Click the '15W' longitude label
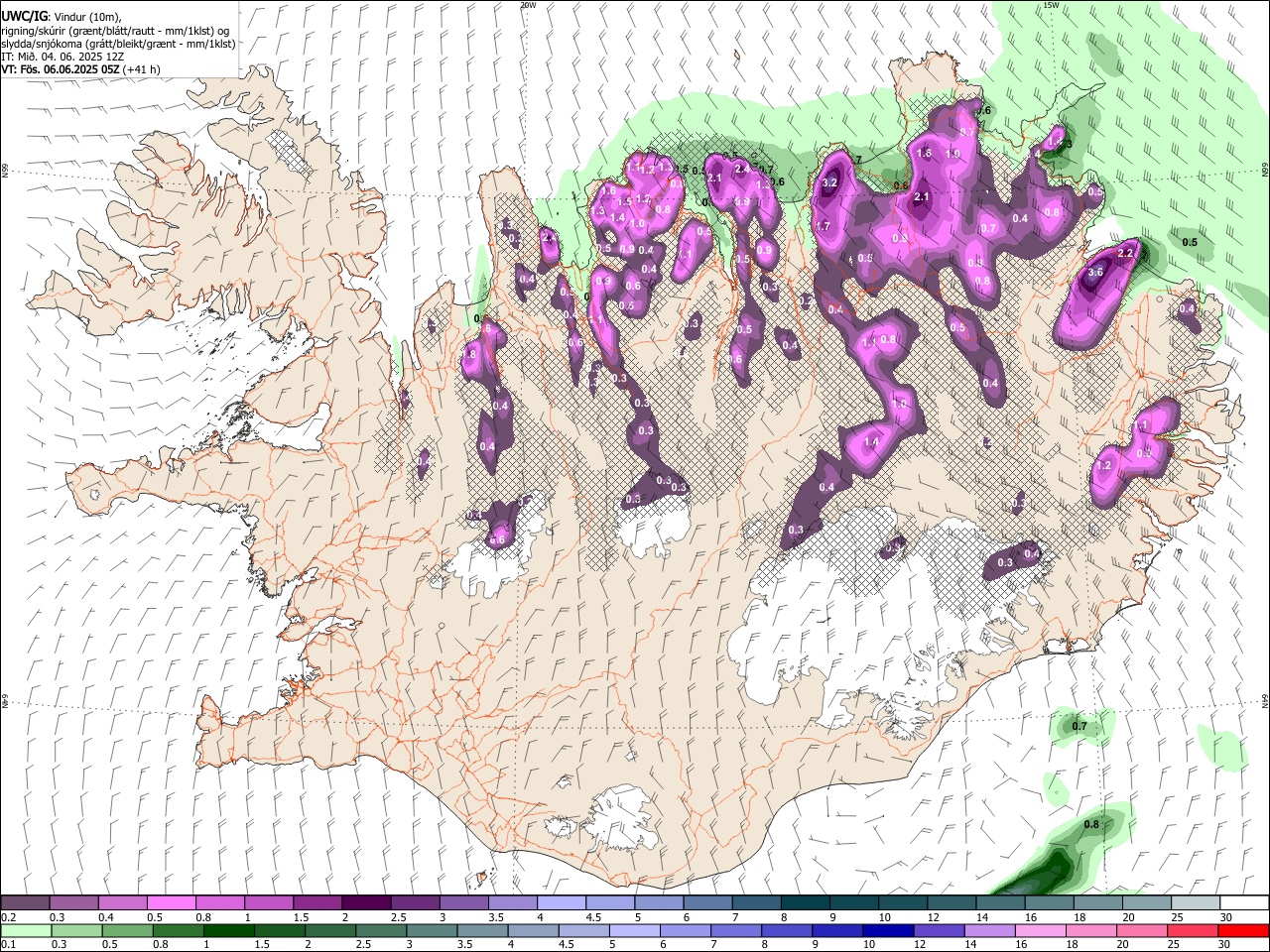Image resolution: width=1270 pixels, height=952 pixels. pyautogui.click(x=1052, y=5)
